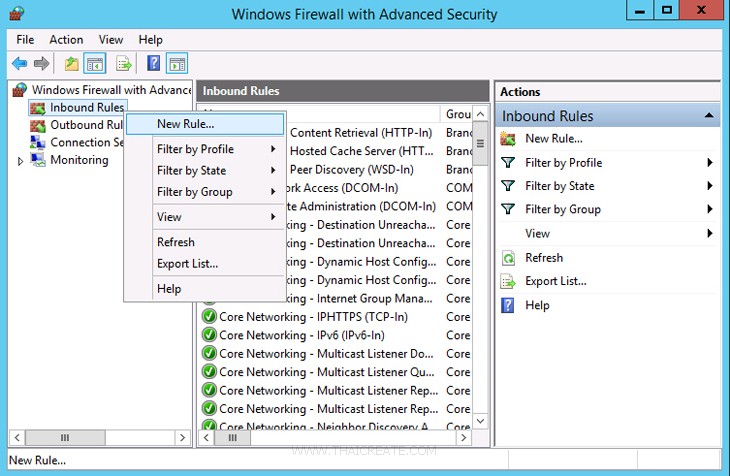
Task: Click Export List... link in Actions pane
Action: pyautogui.click(x=555, y=281)
